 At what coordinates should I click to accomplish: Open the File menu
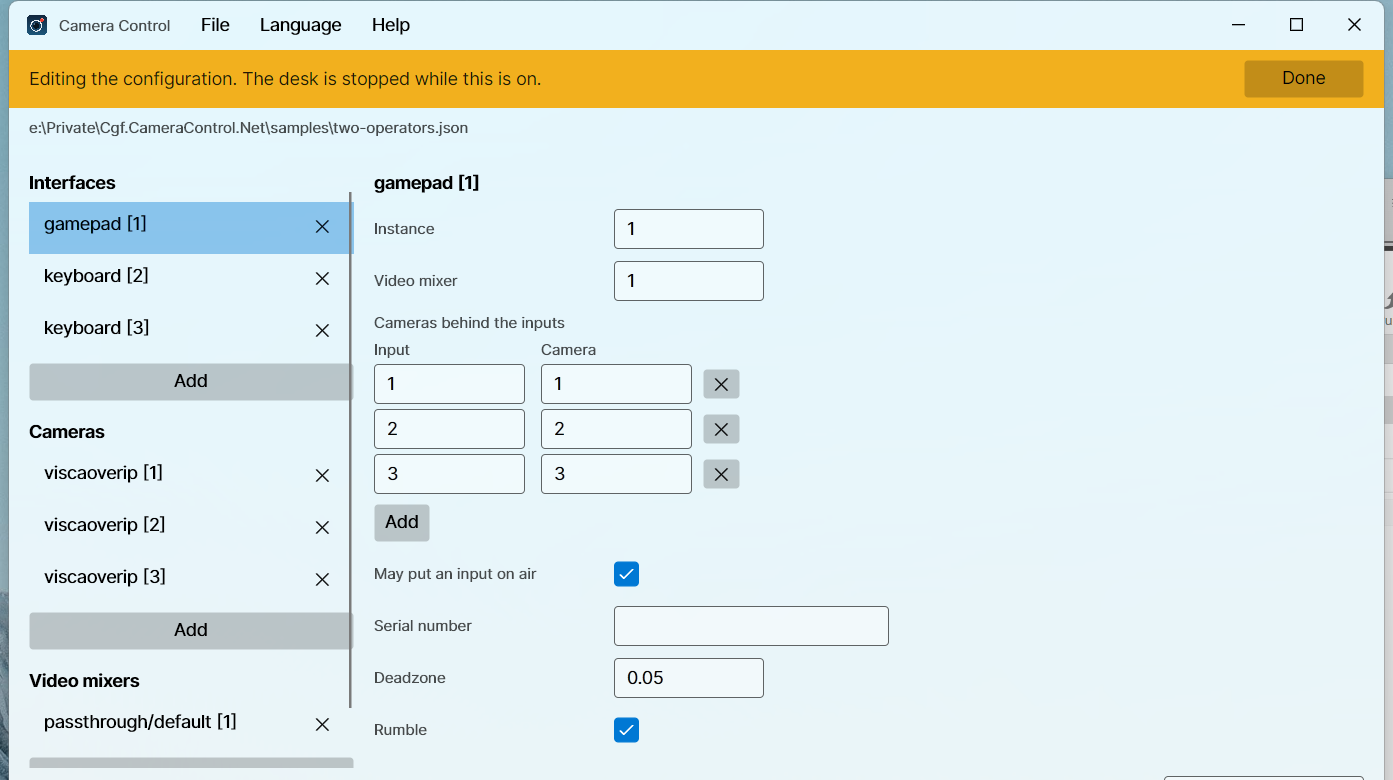(215, 25)
